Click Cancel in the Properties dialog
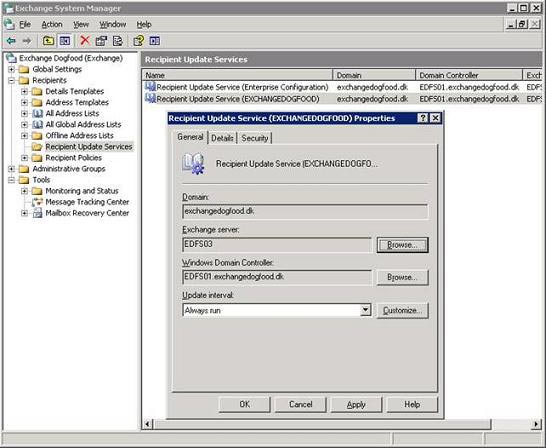 tap(301, 404)
